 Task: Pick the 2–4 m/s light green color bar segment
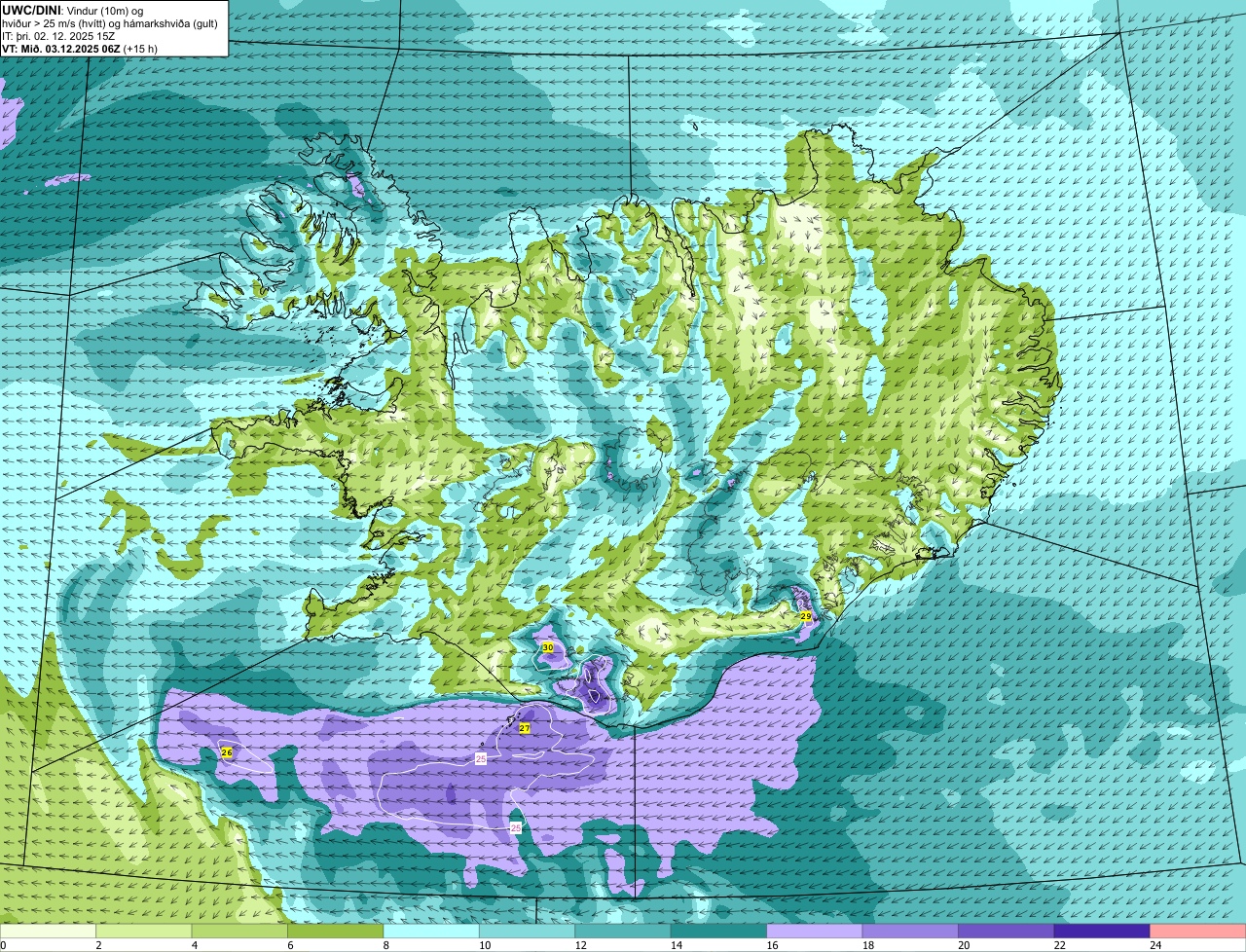(x=144, y=932)
